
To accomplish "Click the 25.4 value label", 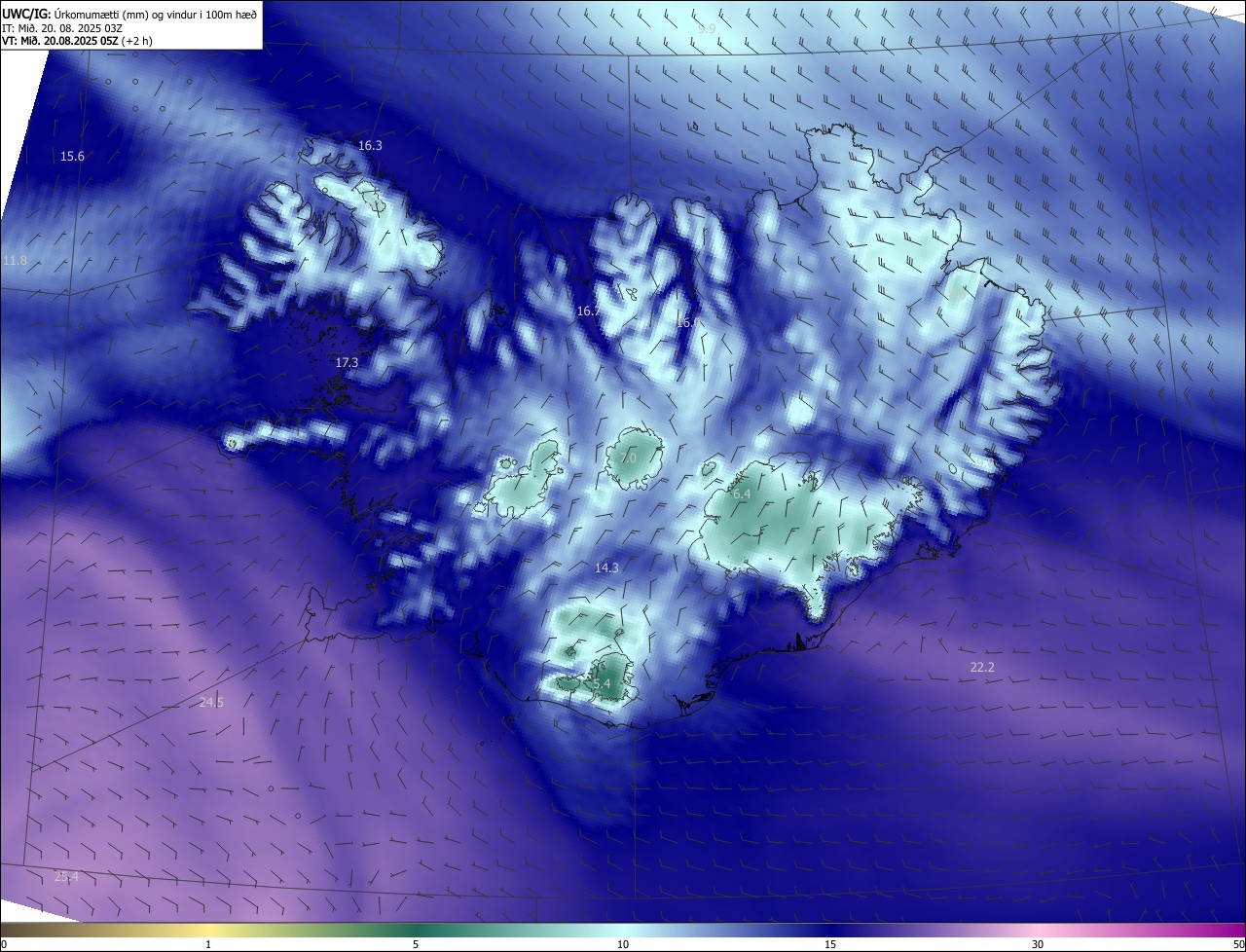I will pyautogui.click(x=66, y=877).
